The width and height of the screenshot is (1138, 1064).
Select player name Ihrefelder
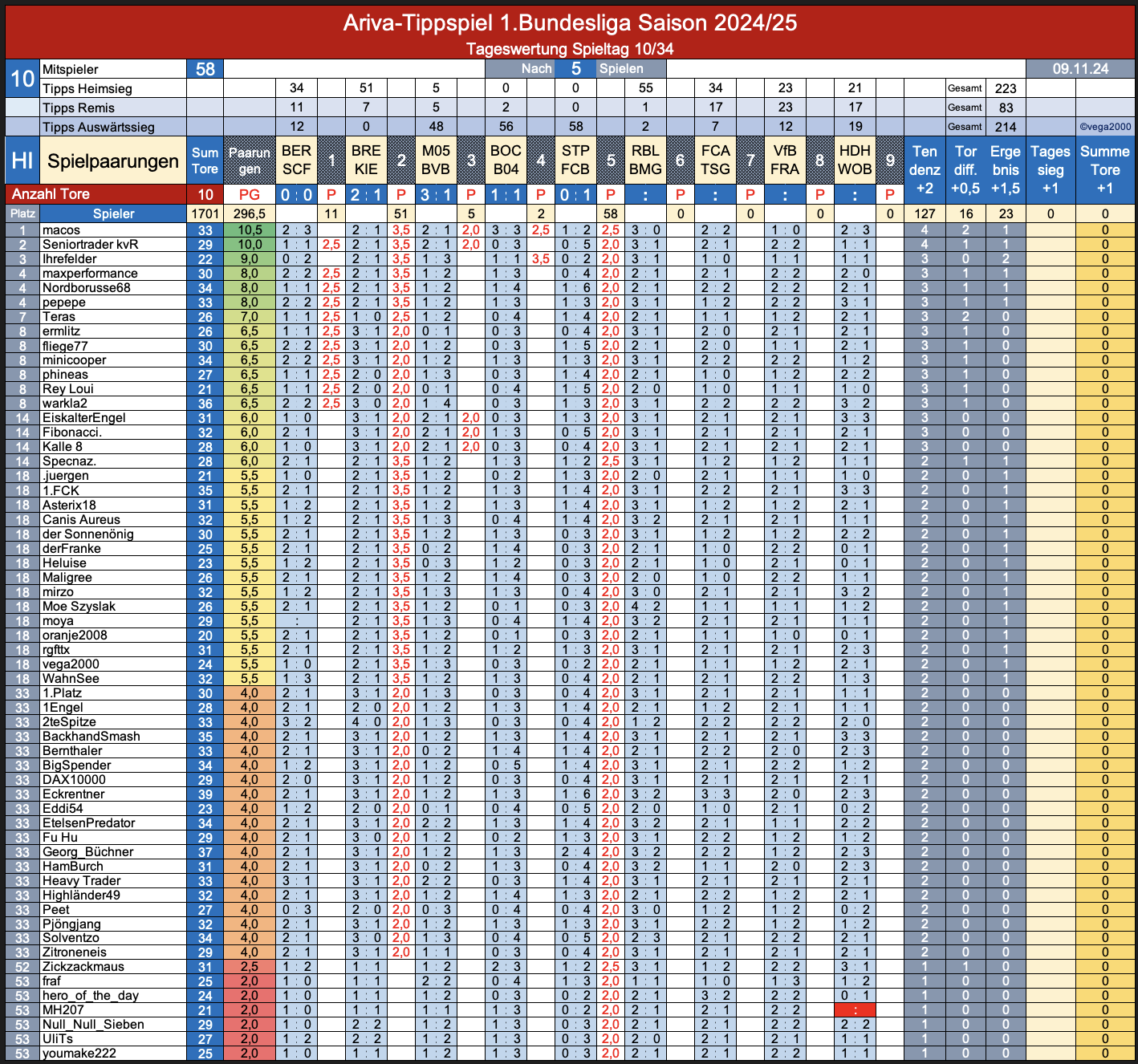pyautogui.click(x=69, y=259)
